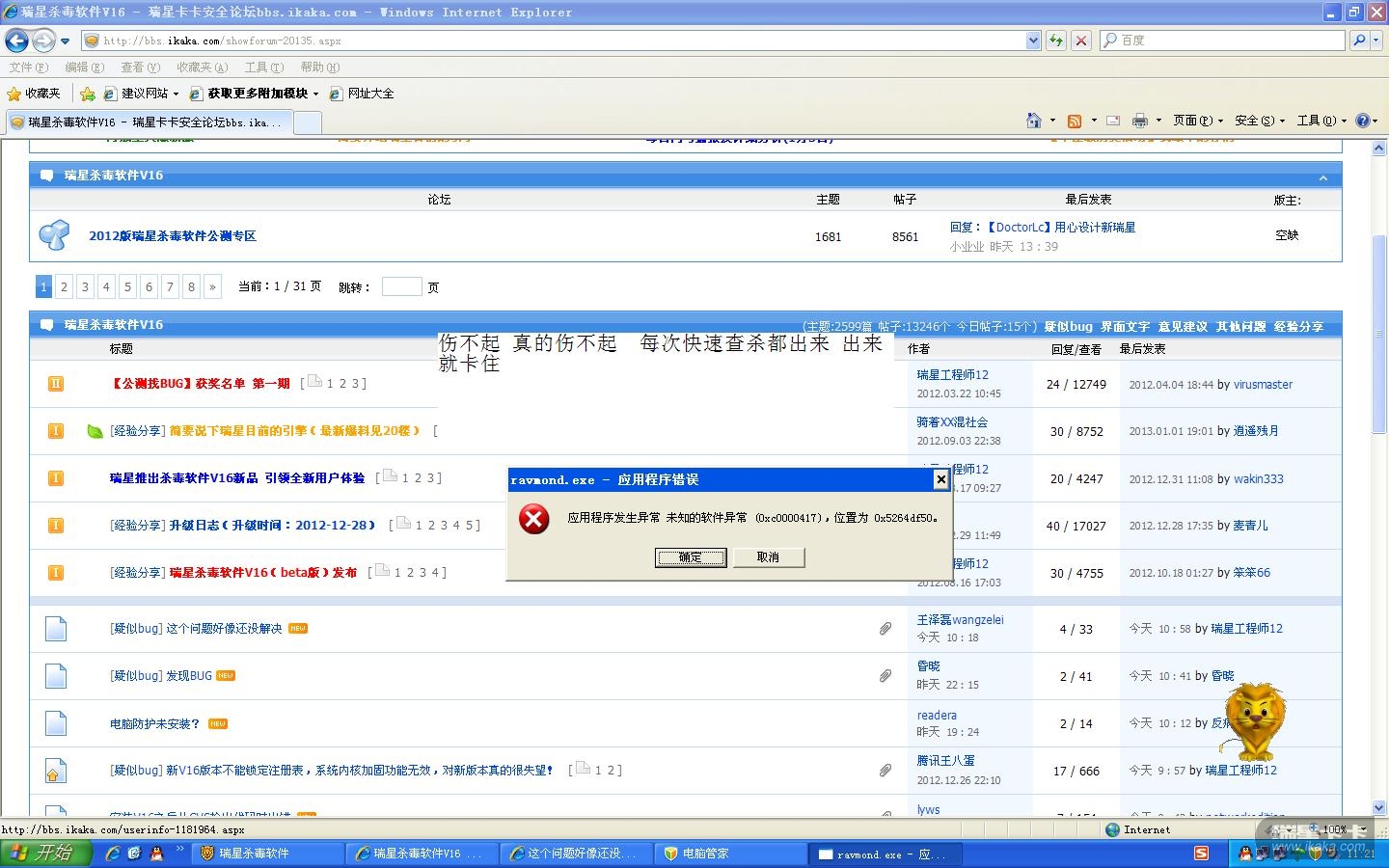Image resolution: width=1389 pixels, height=868 pixels.
Task: Go to page 2 of the thread list
Action: coord(64,286)
